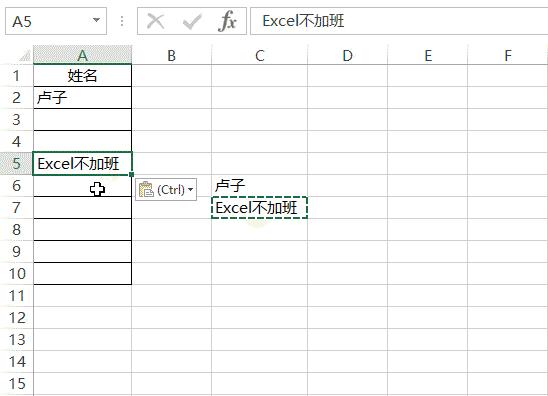The width and height of the screenshot is (548, 396).
Task: Select column C header
Action: coord(259,55)
